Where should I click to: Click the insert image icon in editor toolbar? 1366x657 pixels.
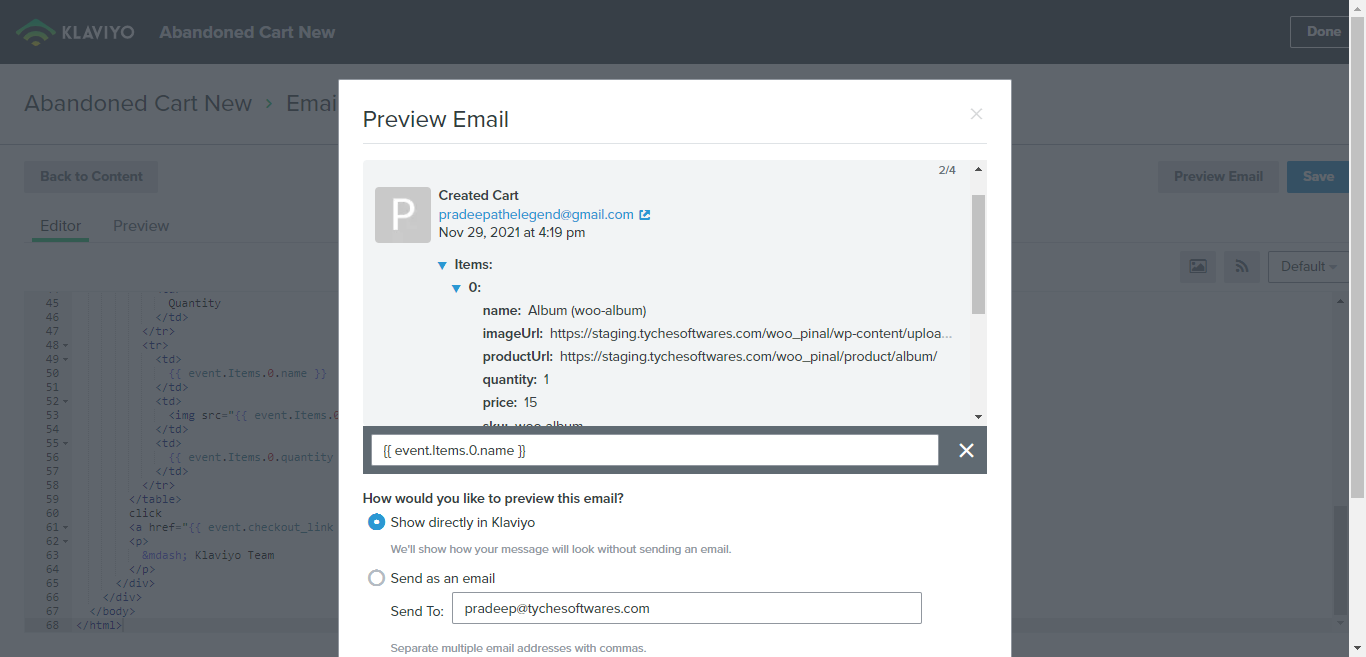click(x=1198, y=266)
